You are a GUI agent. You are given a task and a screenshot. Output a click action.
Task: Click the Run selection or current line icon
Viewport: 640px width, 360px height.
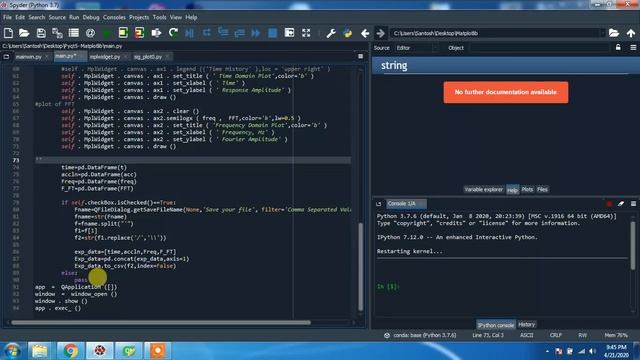click(156, 33)
